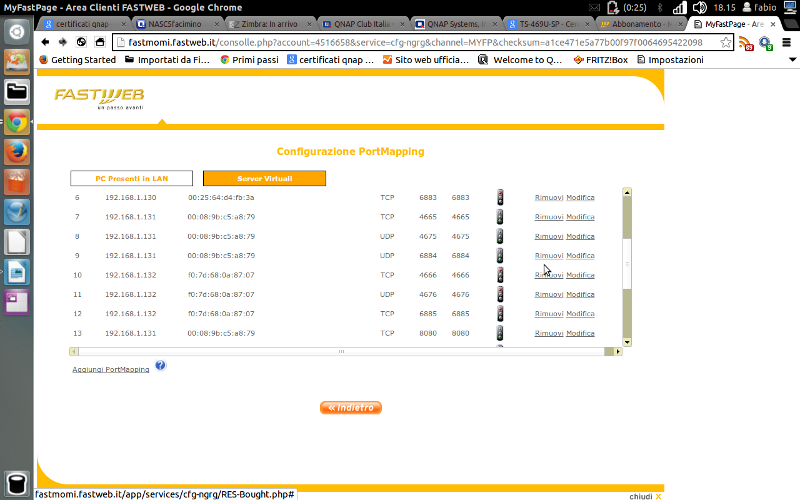Switch to the PC Presenti in LAN tab

(131, 178)
